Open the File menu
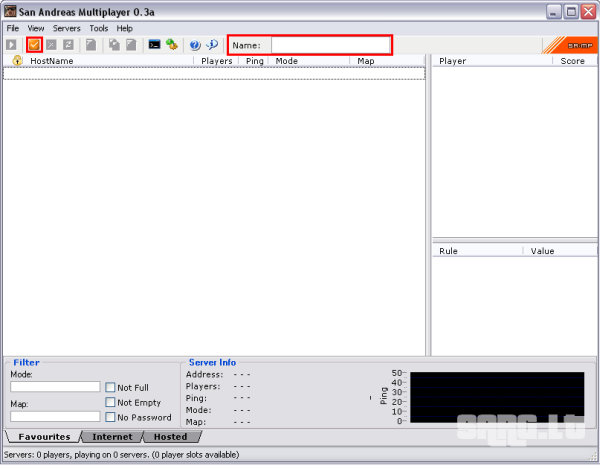600x465 pixels. pyautogui.click(x=13, y=28)
